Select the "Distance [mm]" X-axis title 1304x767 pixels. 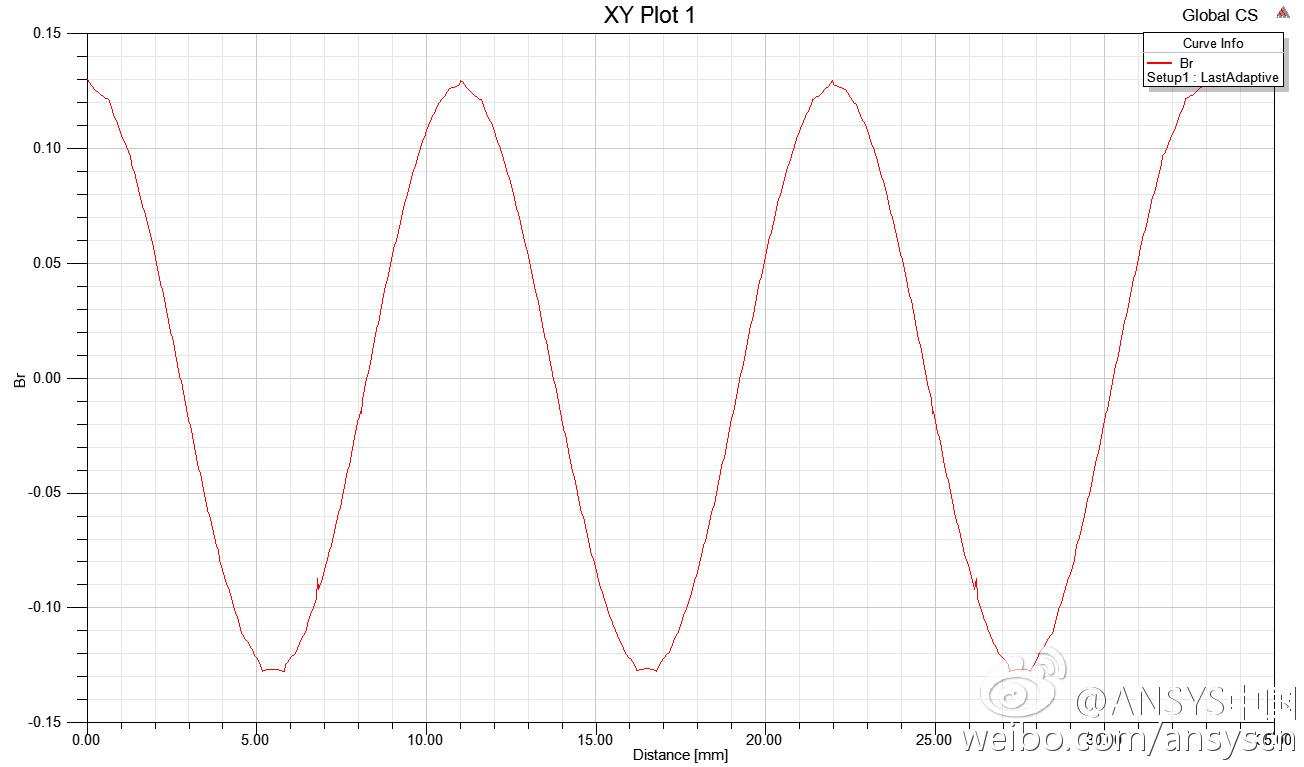(x=680, y=755)
